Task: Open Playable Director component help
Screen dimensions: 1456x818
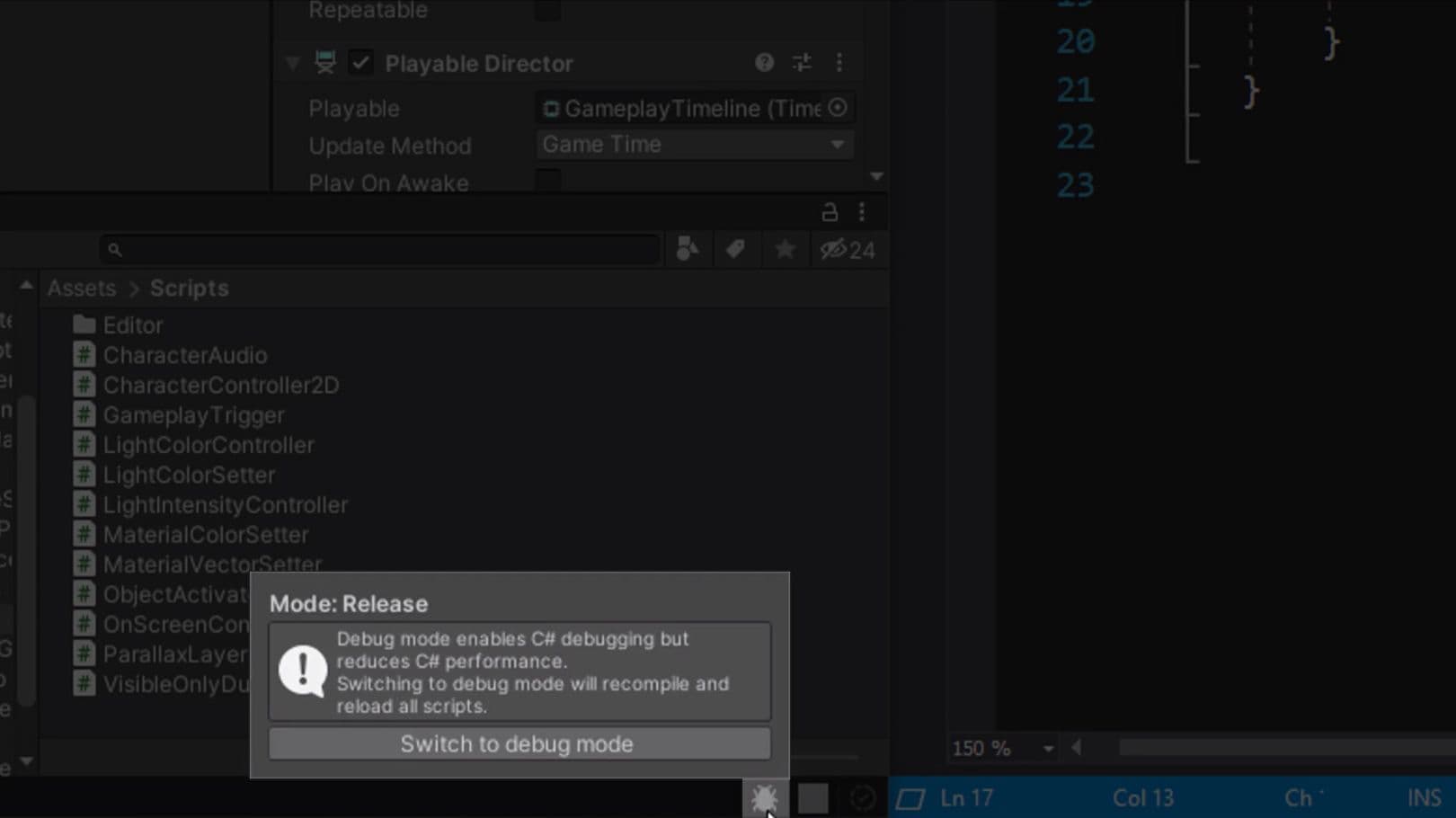Action: [763, 63]
